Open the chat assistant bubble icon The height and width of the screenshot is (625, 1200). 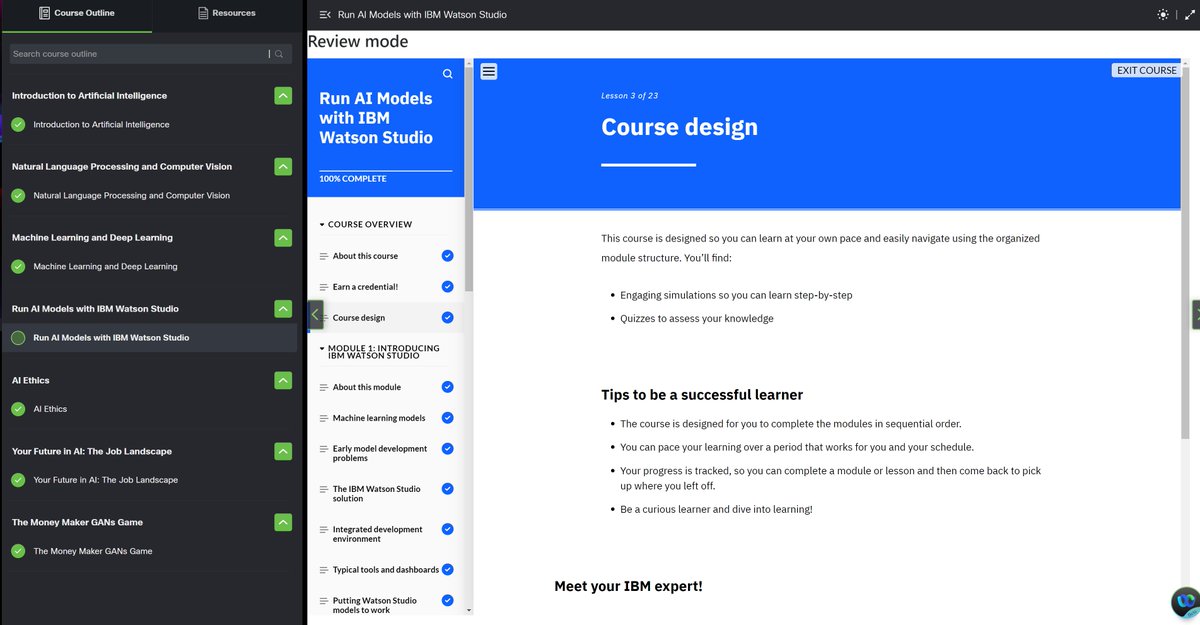click(1185, 602)
